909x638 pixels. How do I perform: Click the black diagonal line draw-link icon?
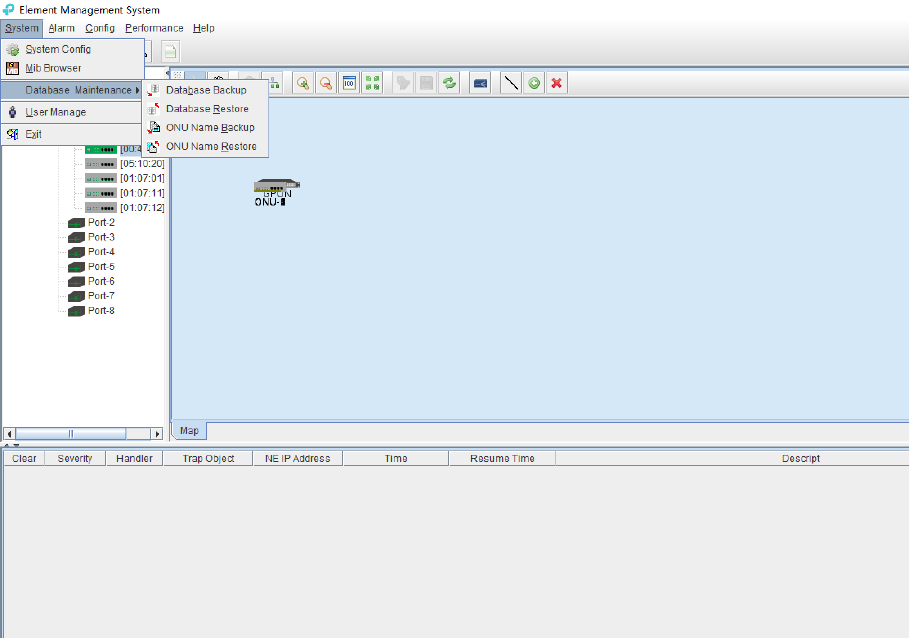tap(511, 83)
